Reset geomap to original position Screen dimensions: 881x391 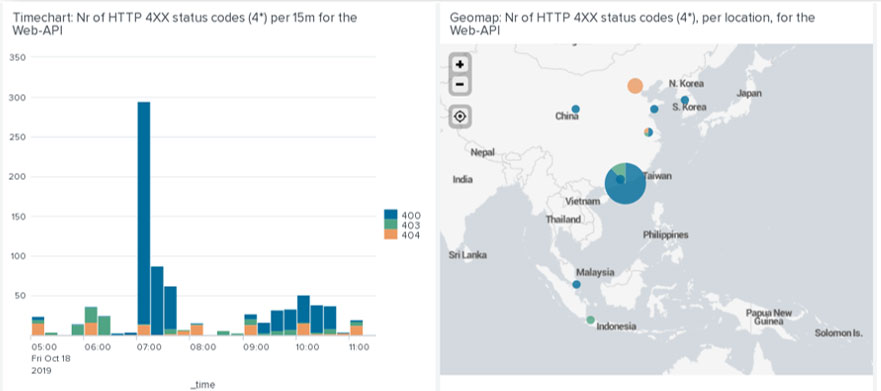[x=460, y=116]
